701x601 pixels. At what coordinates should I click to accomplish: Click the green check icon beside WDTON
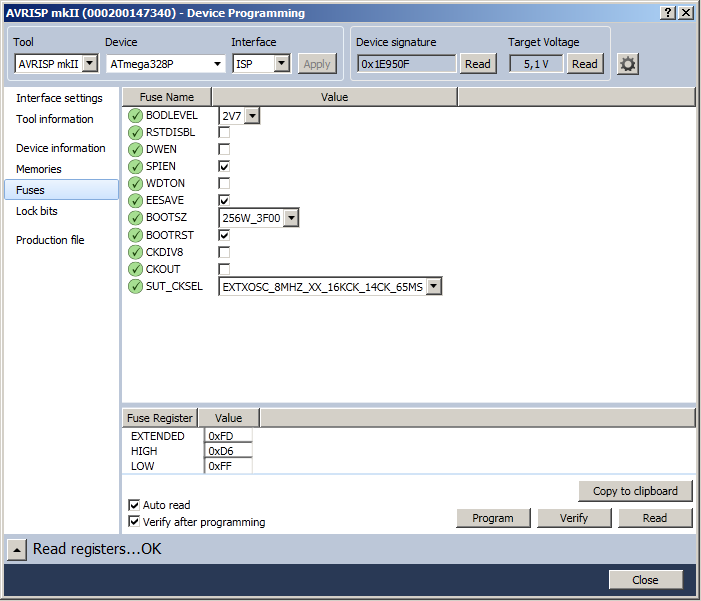point(135,183)
